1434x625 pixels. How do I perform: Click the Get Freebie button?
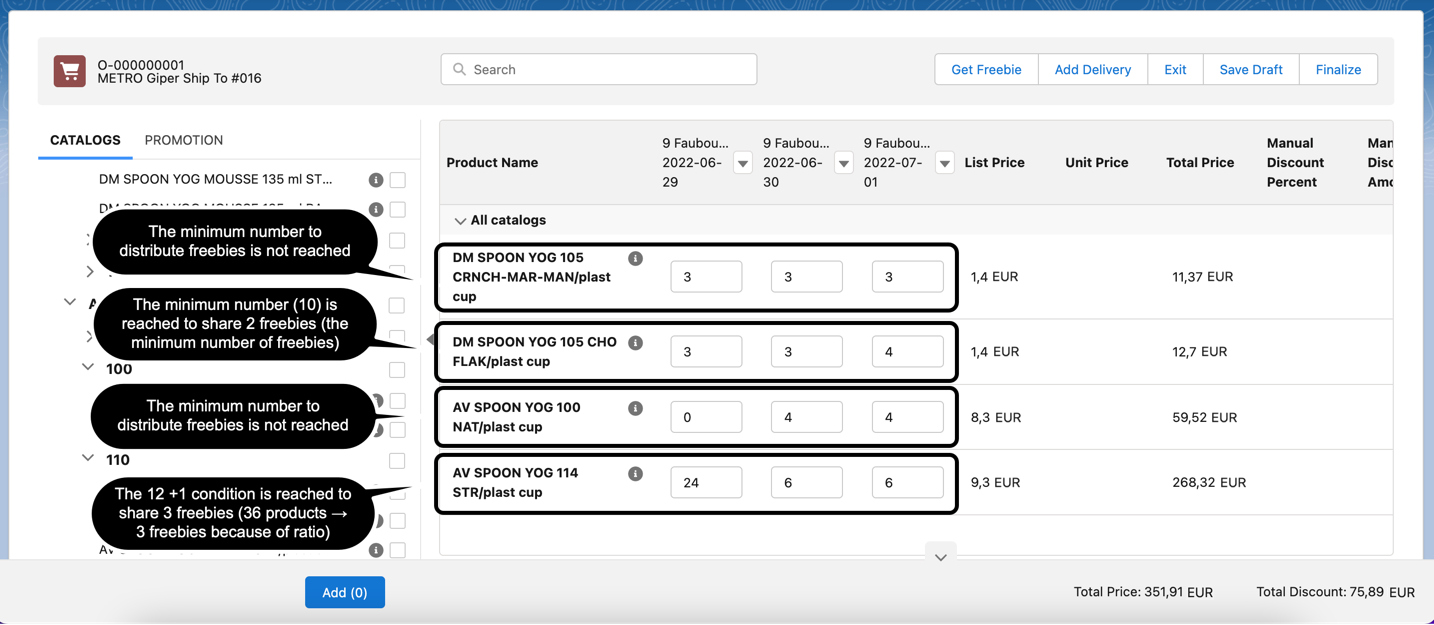click(985, 70)
